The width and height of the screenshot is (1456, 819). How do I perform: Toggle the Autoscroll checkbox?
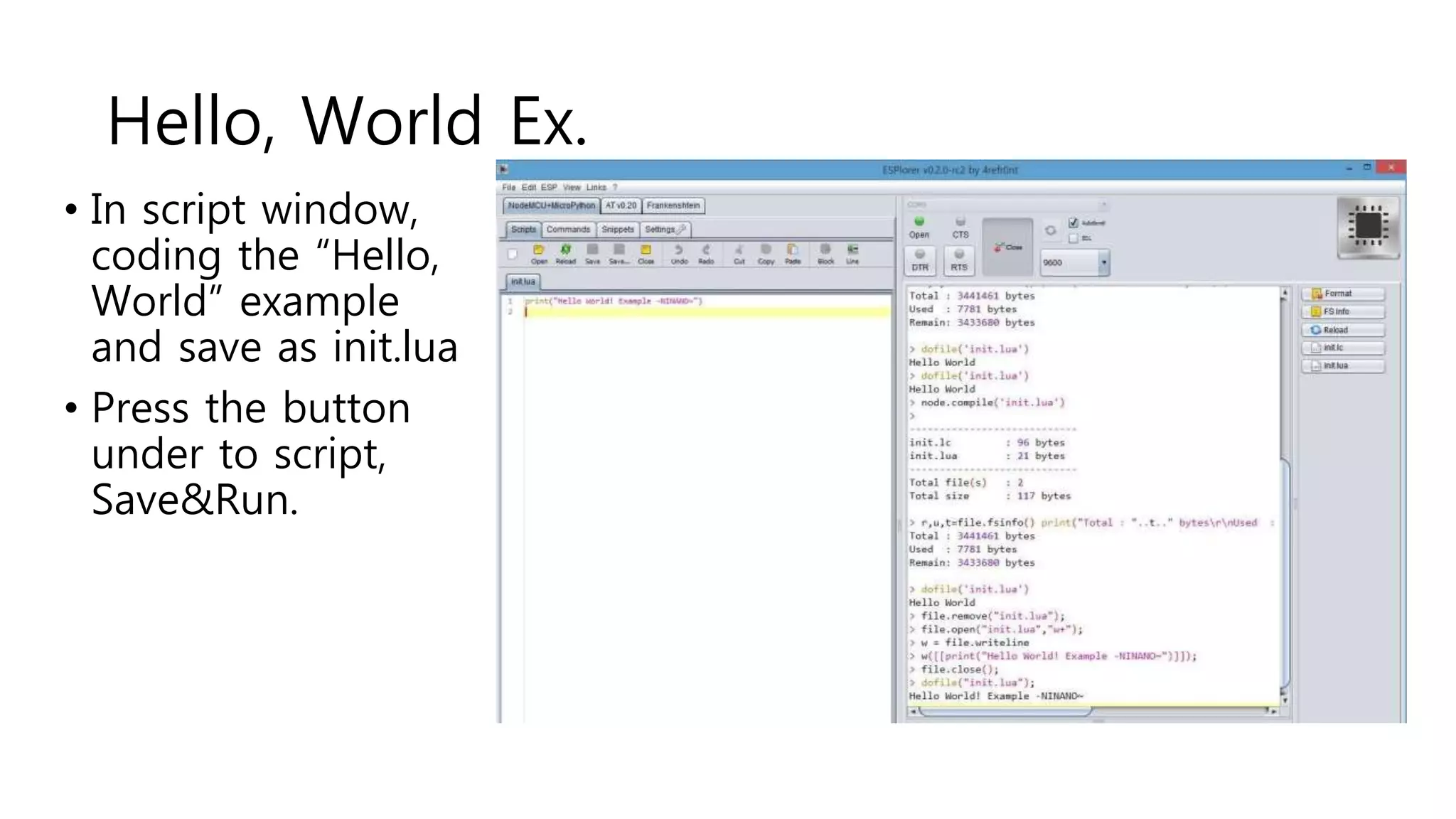click(x=1074, y=223)
